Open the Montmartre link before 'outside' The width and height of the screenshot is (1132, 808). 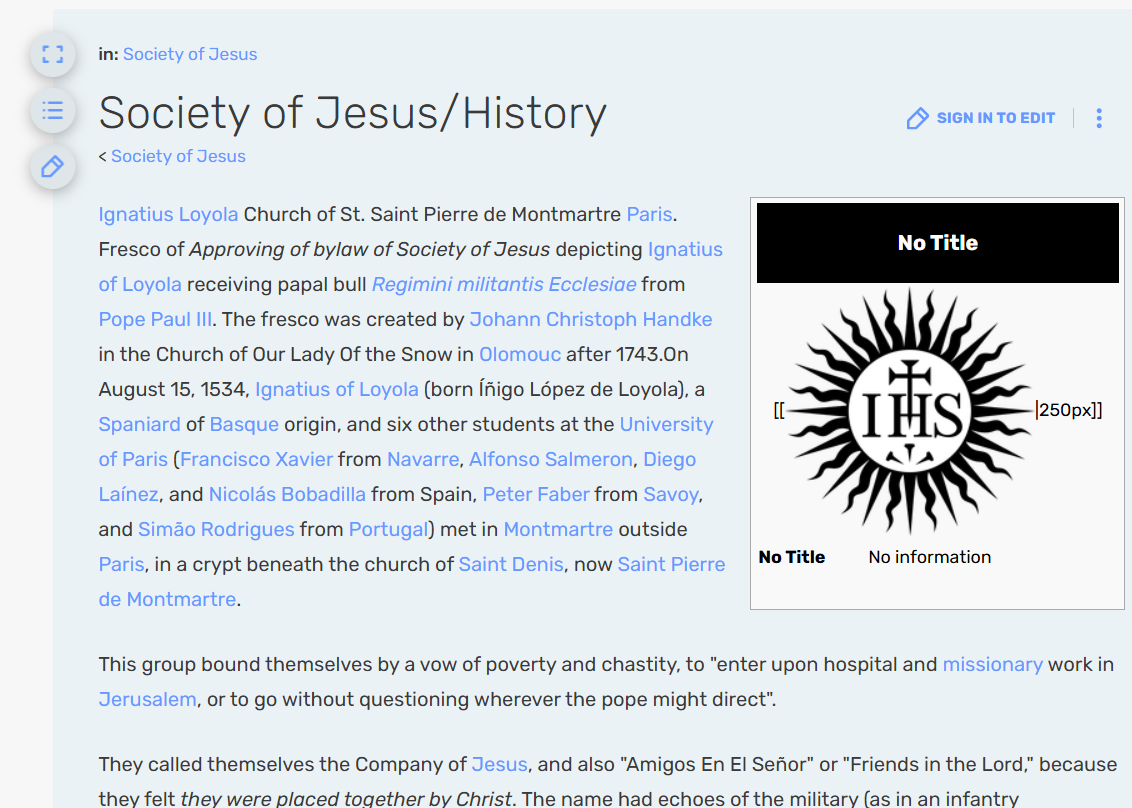558,529
